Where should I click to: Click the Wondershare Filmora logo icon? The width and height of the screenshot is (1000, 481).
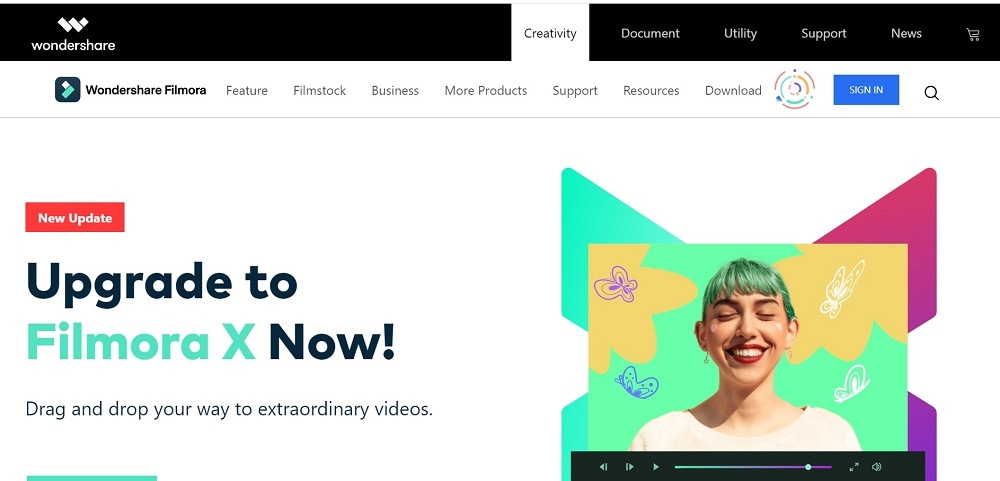(x=68, y=90)
